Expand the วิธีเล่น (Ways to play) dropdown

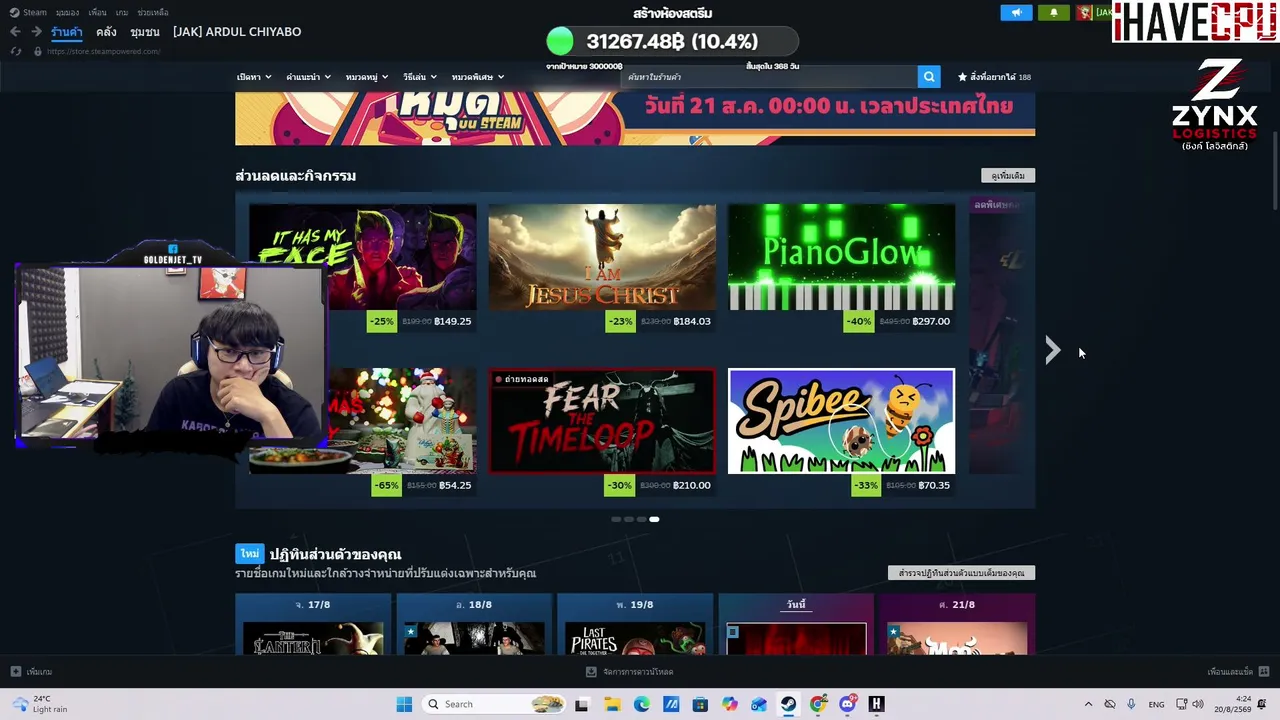[420, 77]
